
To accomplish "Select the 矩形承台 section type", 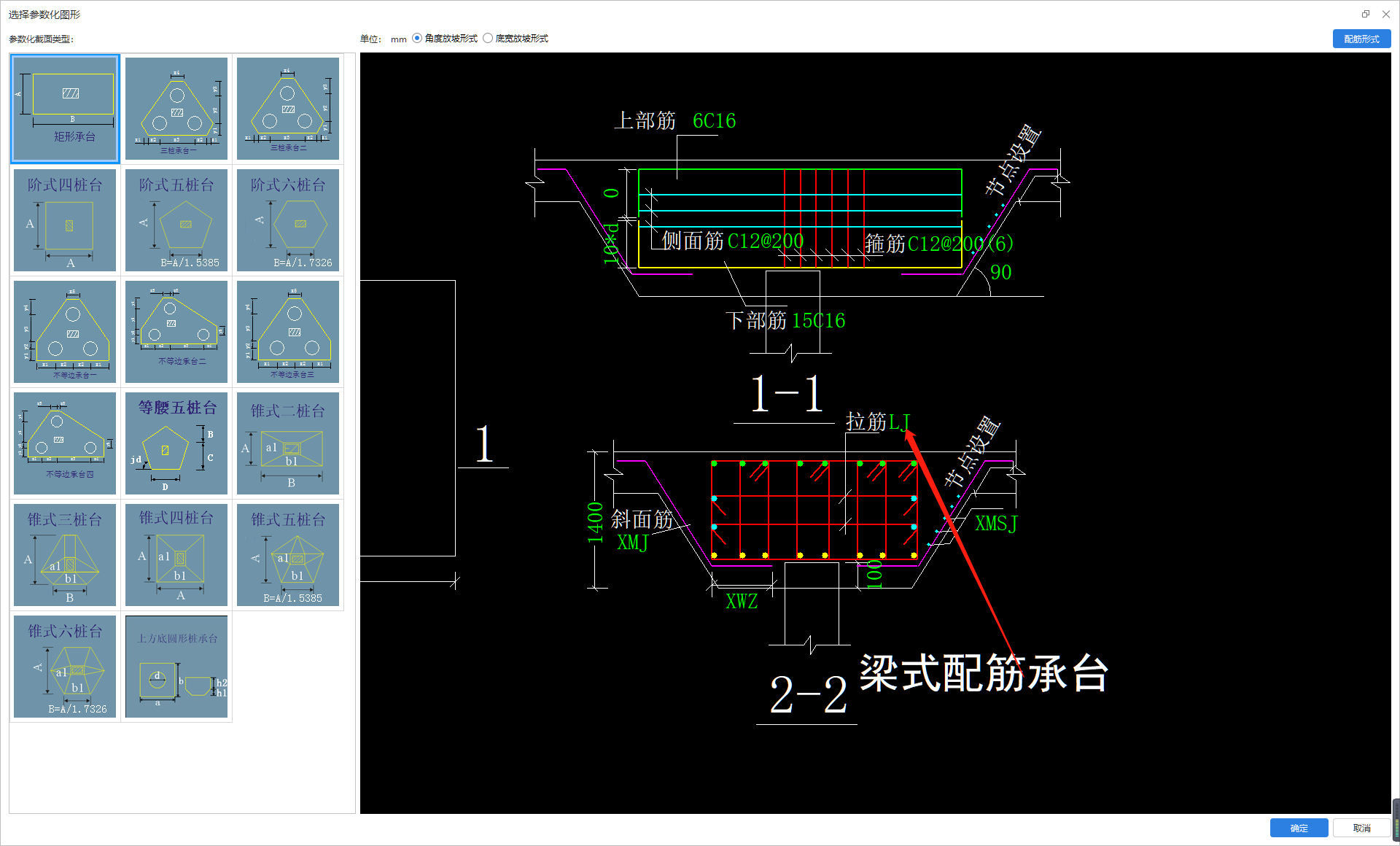I will pyautogui.click(x=65, y=109).
